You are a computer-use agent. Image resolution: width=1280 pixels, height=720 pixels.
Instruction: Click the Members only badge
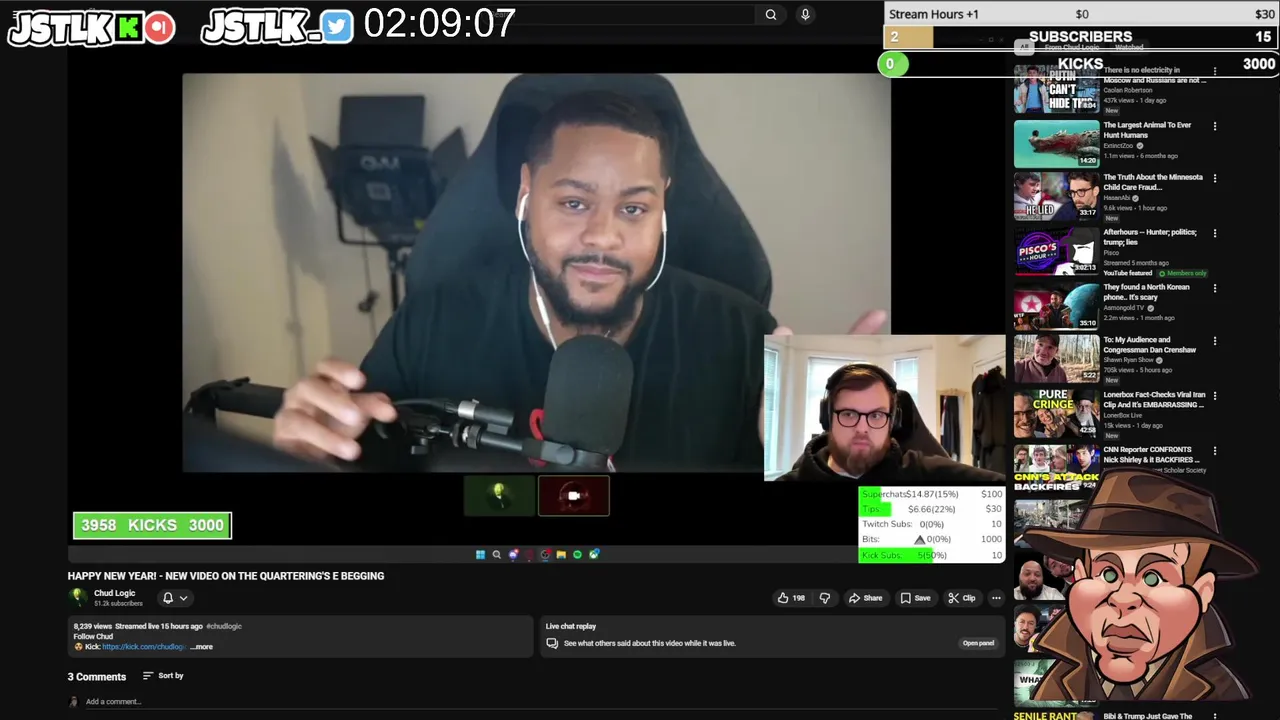(1183, 273)
